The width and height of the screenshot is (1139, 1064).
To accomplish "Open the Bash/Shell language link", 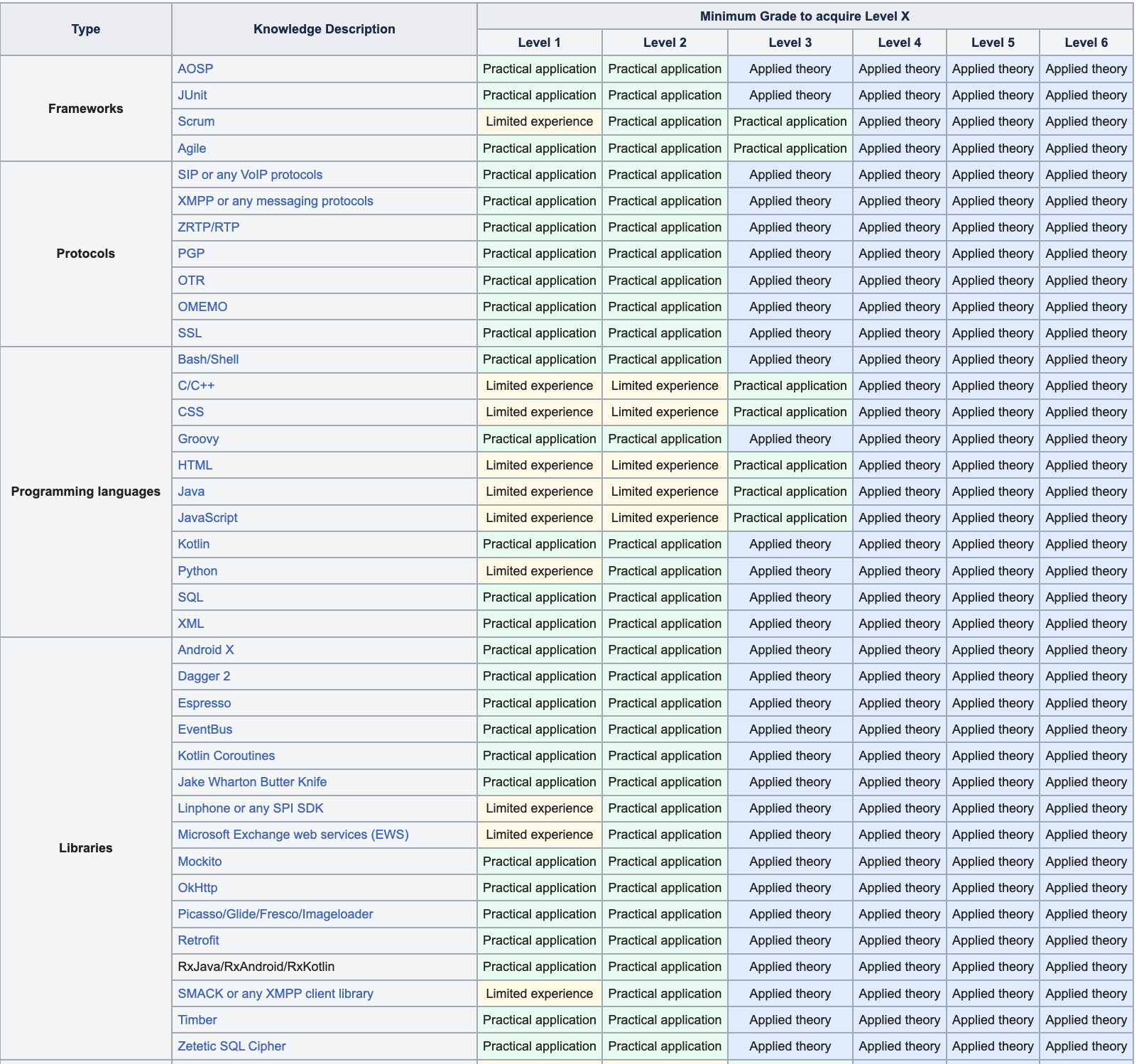I will click(x=208, y=359).
